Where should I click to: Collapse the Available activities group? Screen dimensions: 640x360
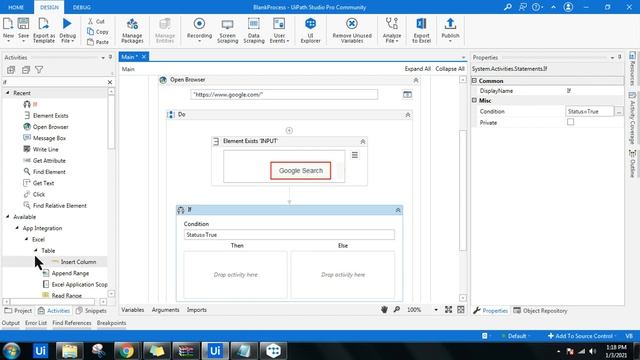click(x=8, y=217)
